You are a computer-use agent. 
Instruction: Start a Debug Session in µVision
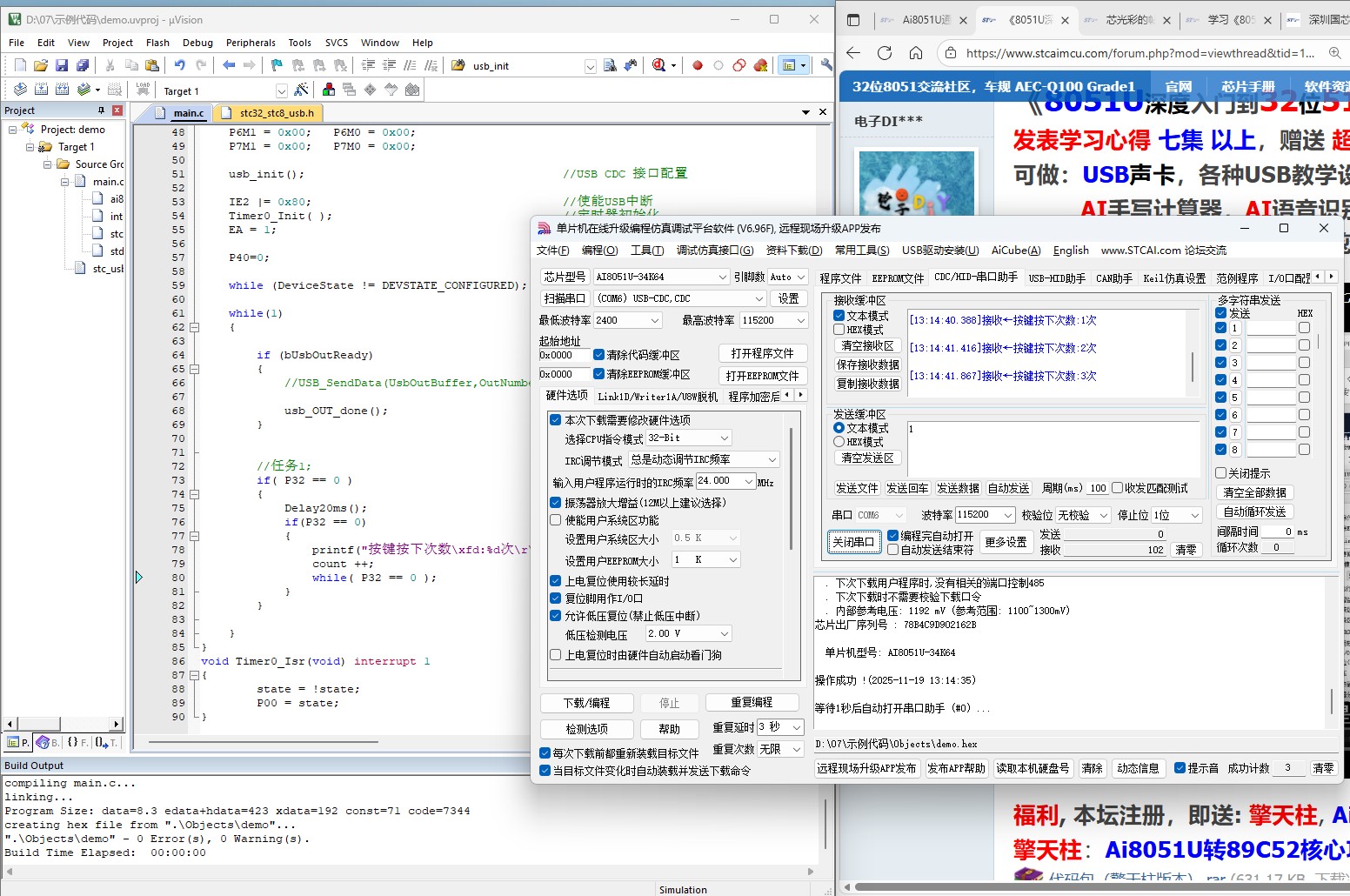(x=658, y=65)
